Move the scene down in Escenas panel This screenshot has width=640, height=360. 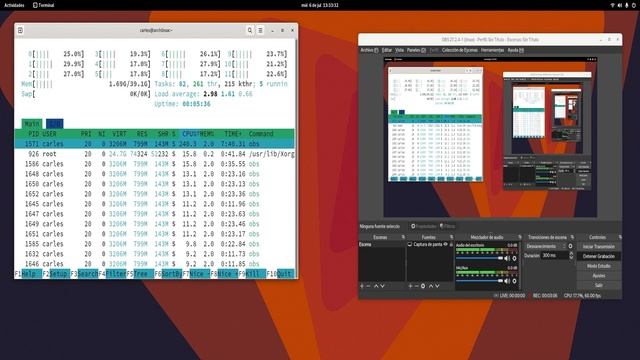click(382, 286)
